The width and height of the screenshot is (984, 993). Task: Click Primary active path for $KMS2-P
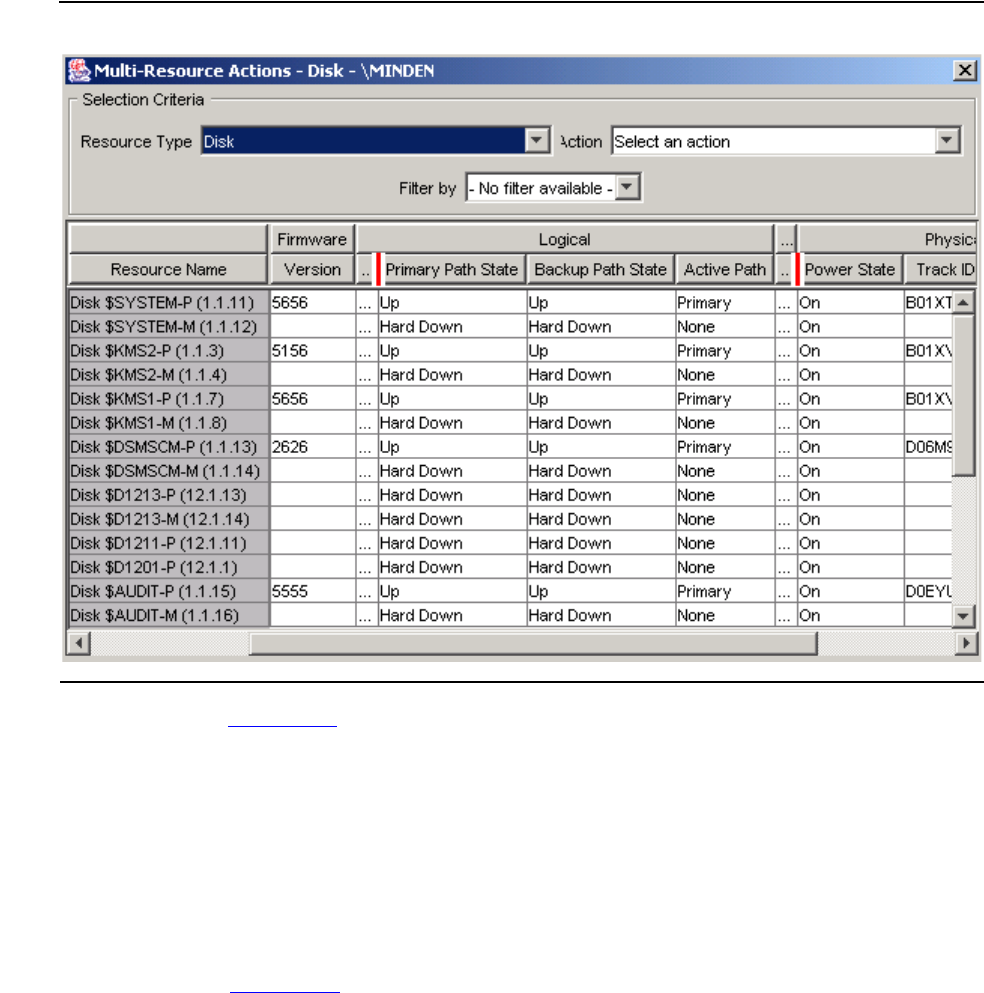point(725,351)
